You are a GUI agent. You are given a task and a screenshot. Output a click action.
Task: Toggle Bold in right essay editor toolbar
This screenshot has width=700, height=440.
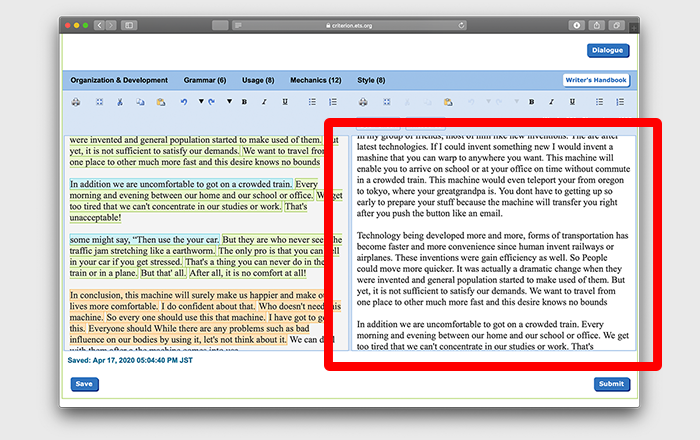coord(531,102)
